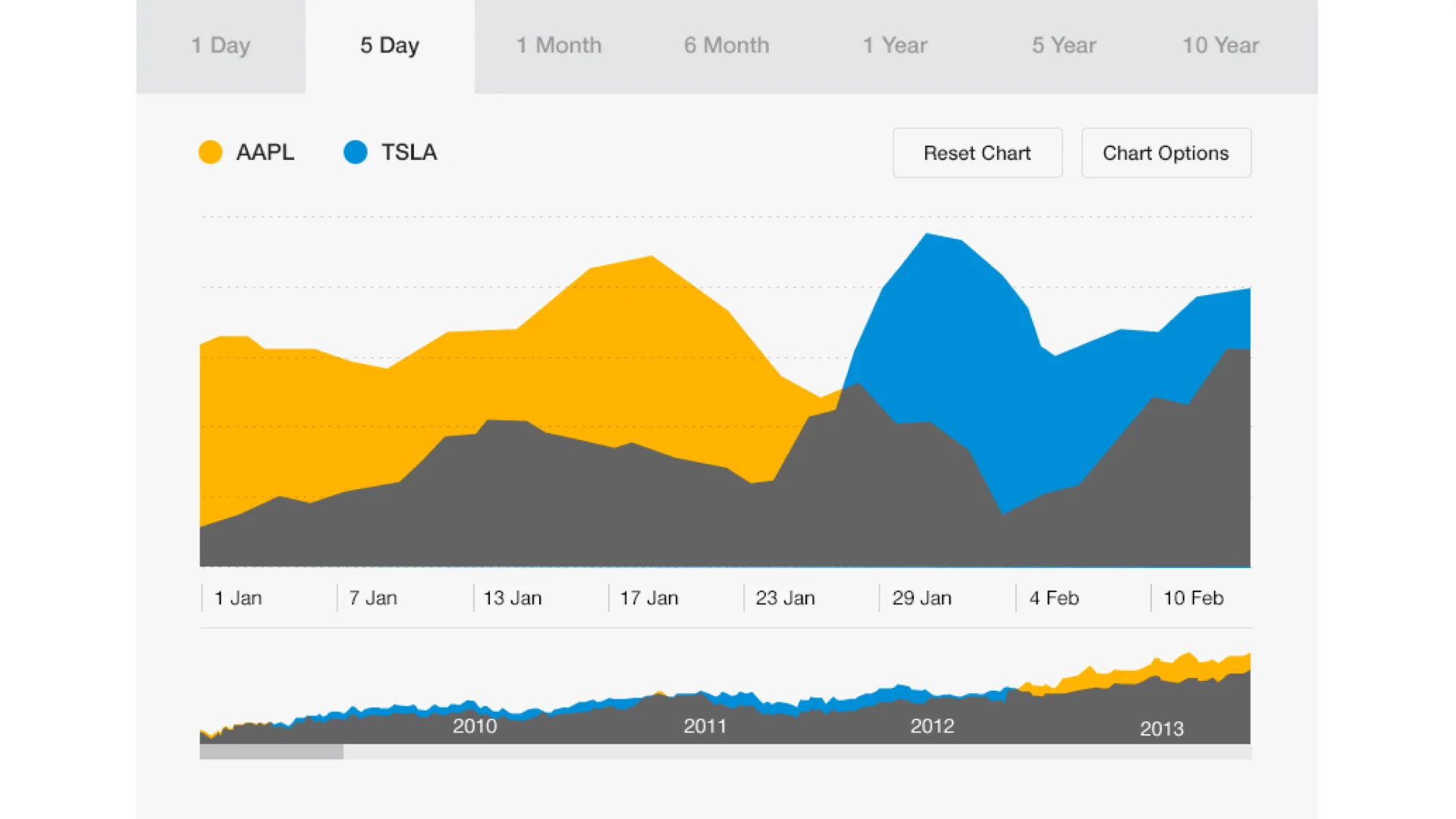Select the 5 Day tab
Image resolution: width=1456 pixels, height=819 pixels.
click(x=390, y=45)
